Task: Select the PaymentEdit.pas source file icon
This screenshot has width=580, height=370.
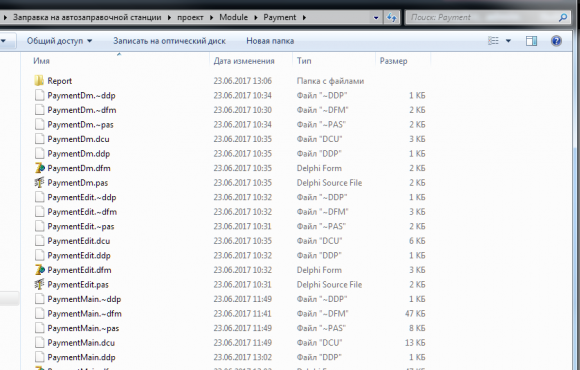Action: (x=39, y=285)
